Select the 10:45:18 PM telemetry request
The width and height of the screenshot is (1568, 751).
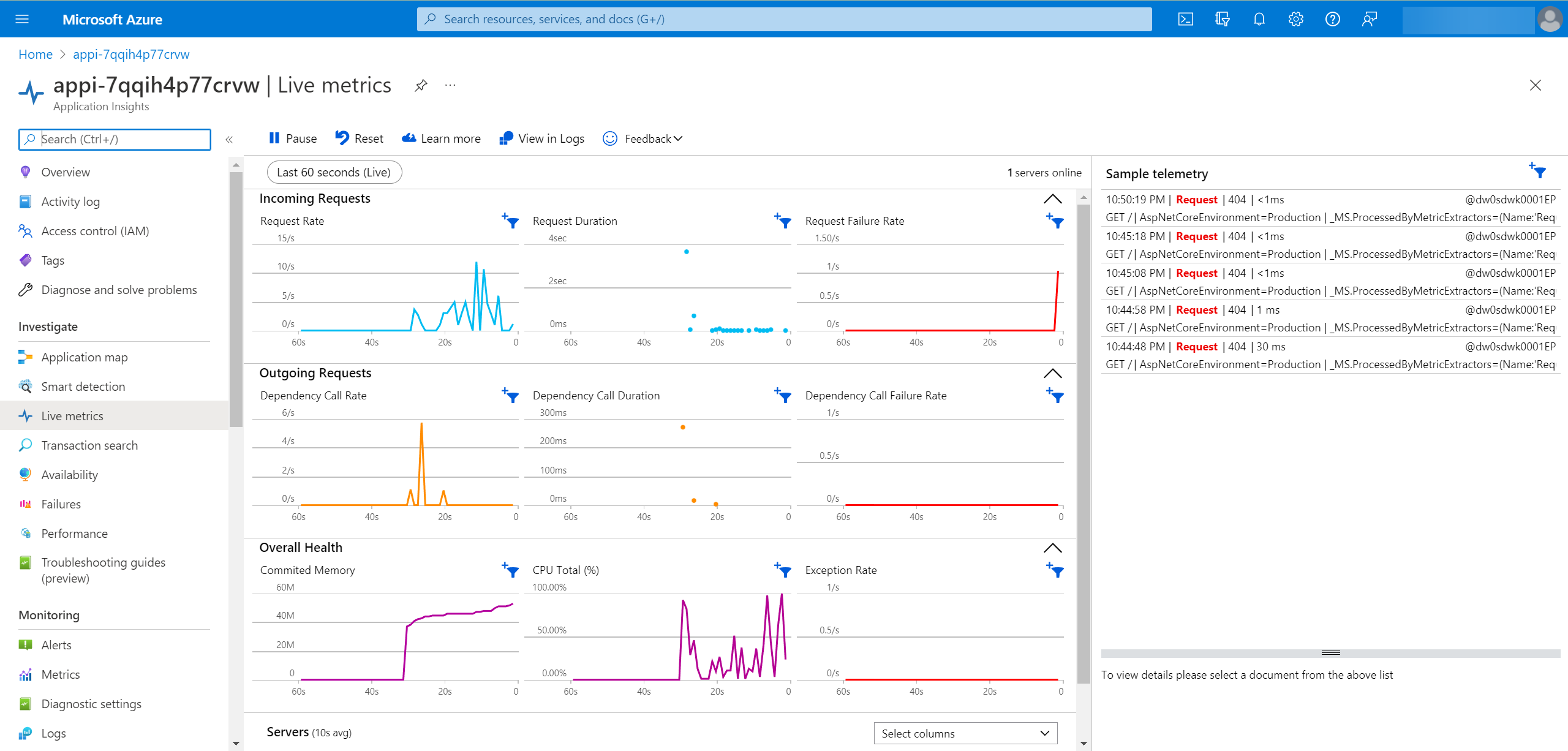1330,245
